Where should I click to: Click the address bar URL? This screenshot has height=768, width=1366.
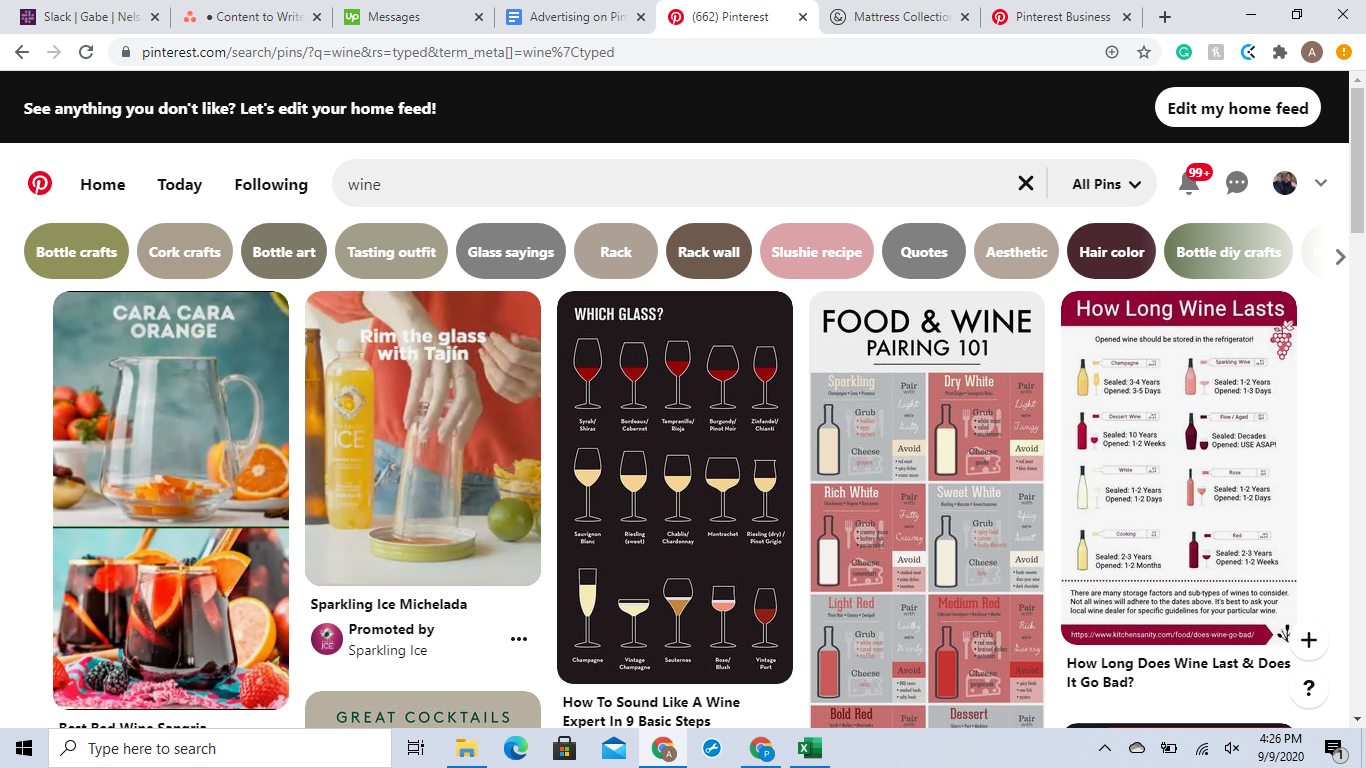click(x=378, y=52)
